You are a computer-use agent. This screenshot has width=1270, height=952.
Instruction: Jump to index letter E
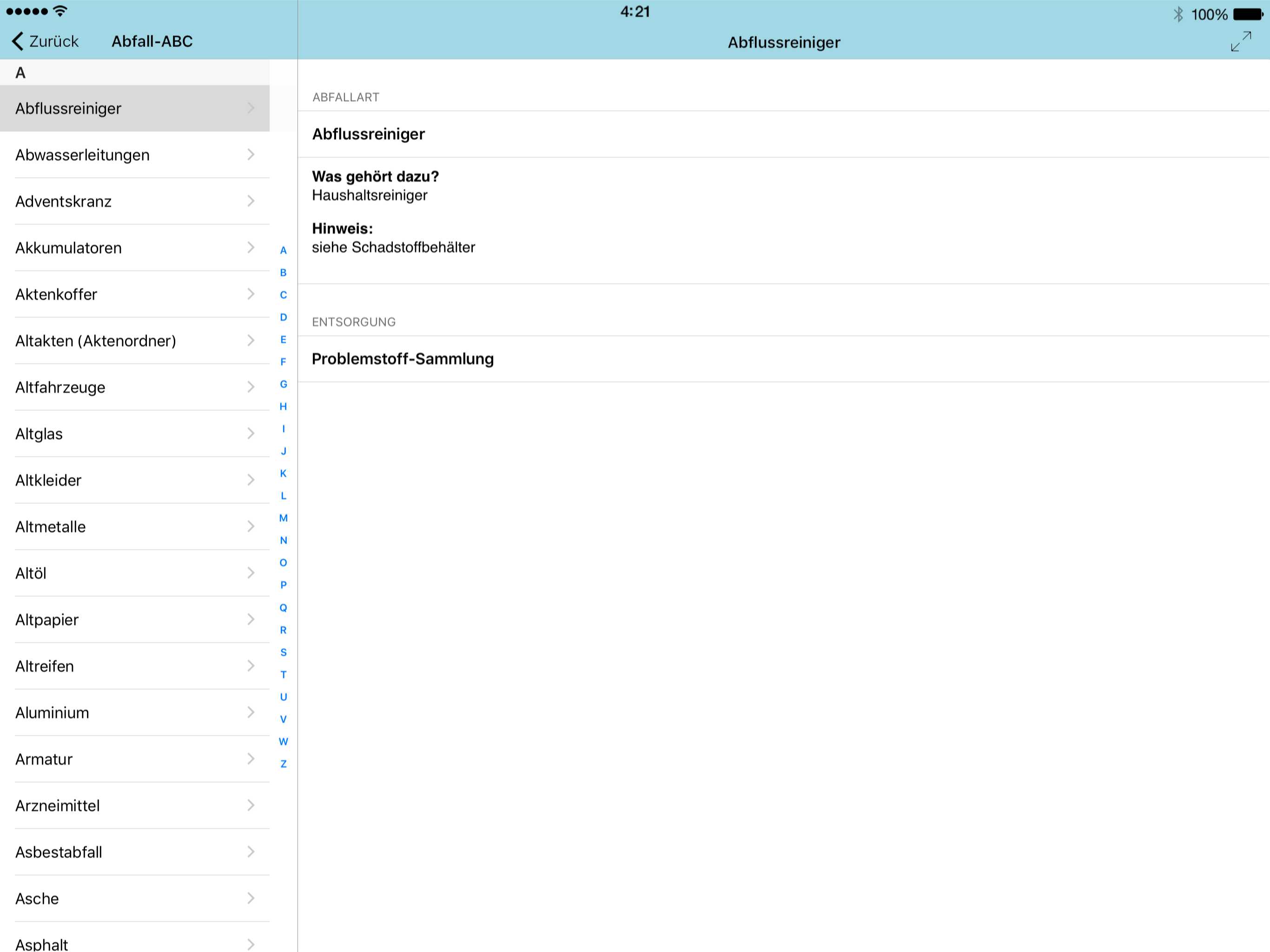coord(283,340)
